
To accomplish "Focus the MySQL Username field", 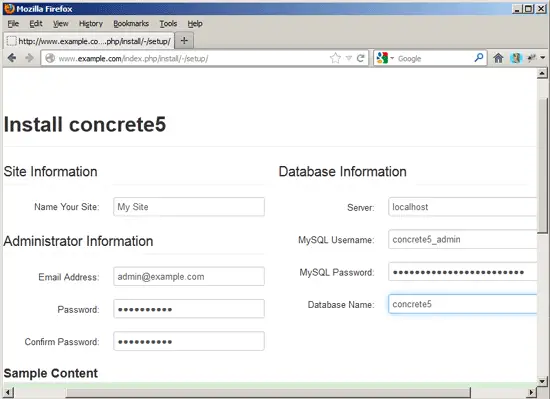I will click(463, 239).
